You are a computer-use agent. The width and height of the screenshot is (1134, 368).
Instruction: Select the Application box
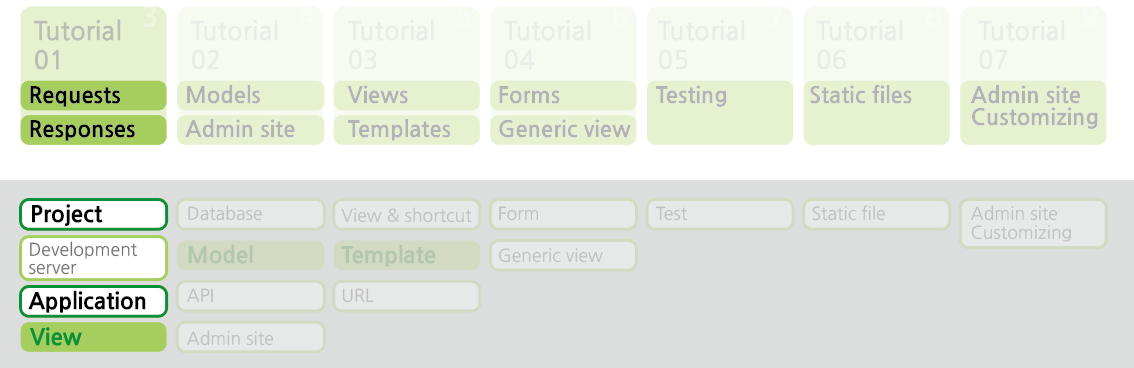pyautogui.click(x=93, y=301)
